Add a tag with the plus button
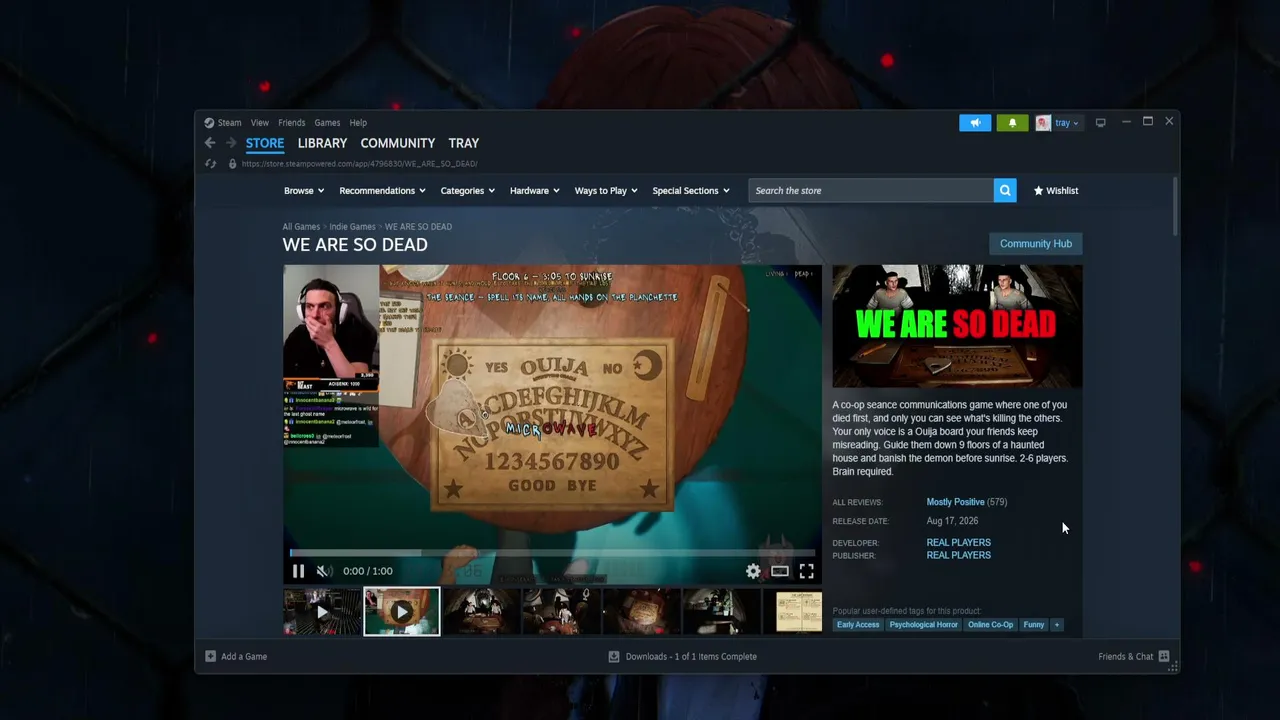This screenshot has height=720, width=1280. pyautogui.click(x=1056, y=625)
